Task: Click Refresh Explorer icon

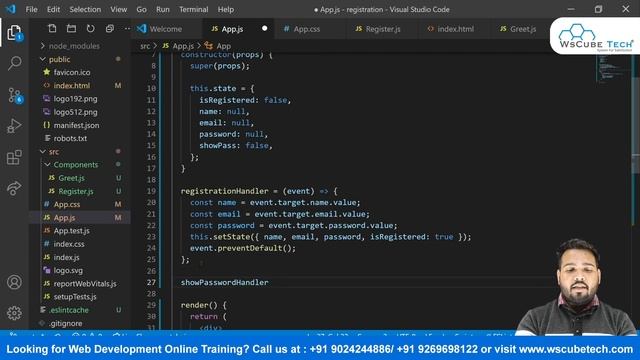Action: pyautogui.click(x=91, y=29)
